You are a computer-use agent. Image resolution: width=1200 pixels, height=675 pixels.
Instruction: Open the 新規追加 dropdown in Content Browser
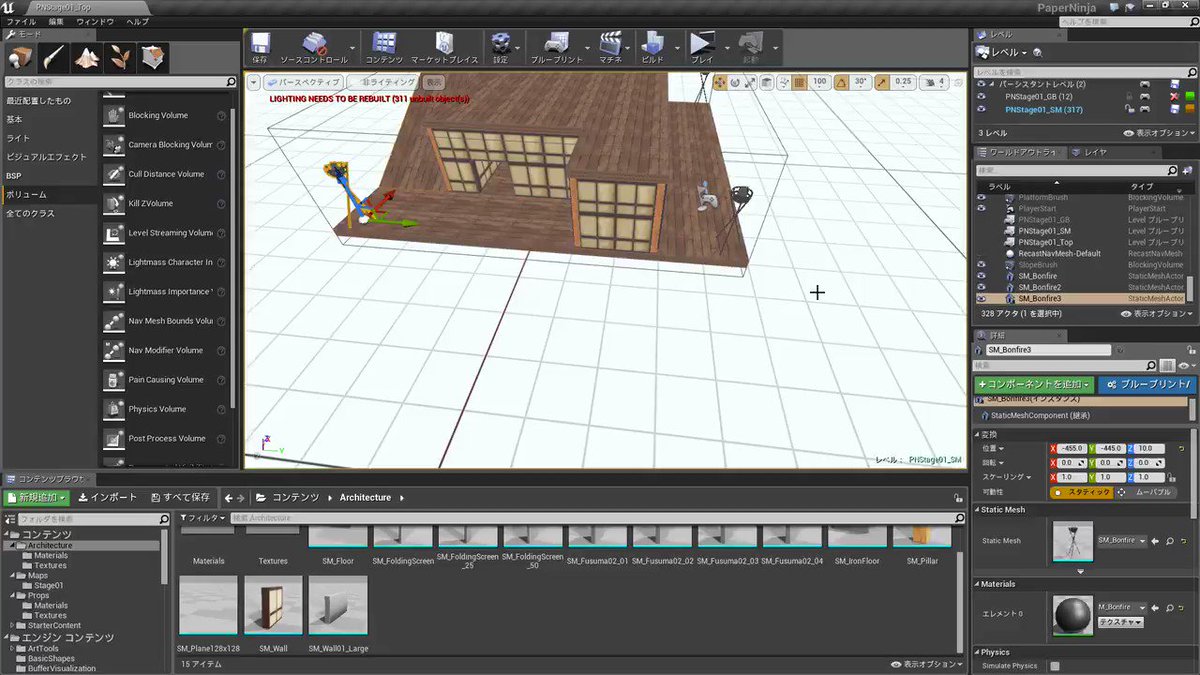[35, 497]
